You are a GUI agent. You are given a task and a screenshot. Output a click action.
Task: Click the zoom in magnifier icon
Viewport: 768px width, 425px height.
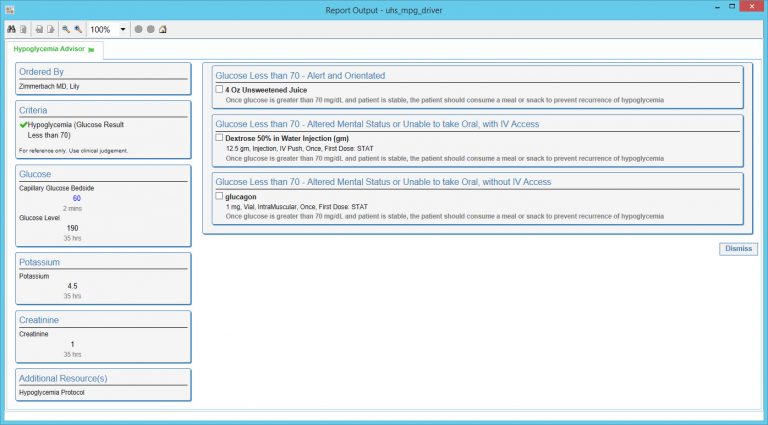pos(78,29)
